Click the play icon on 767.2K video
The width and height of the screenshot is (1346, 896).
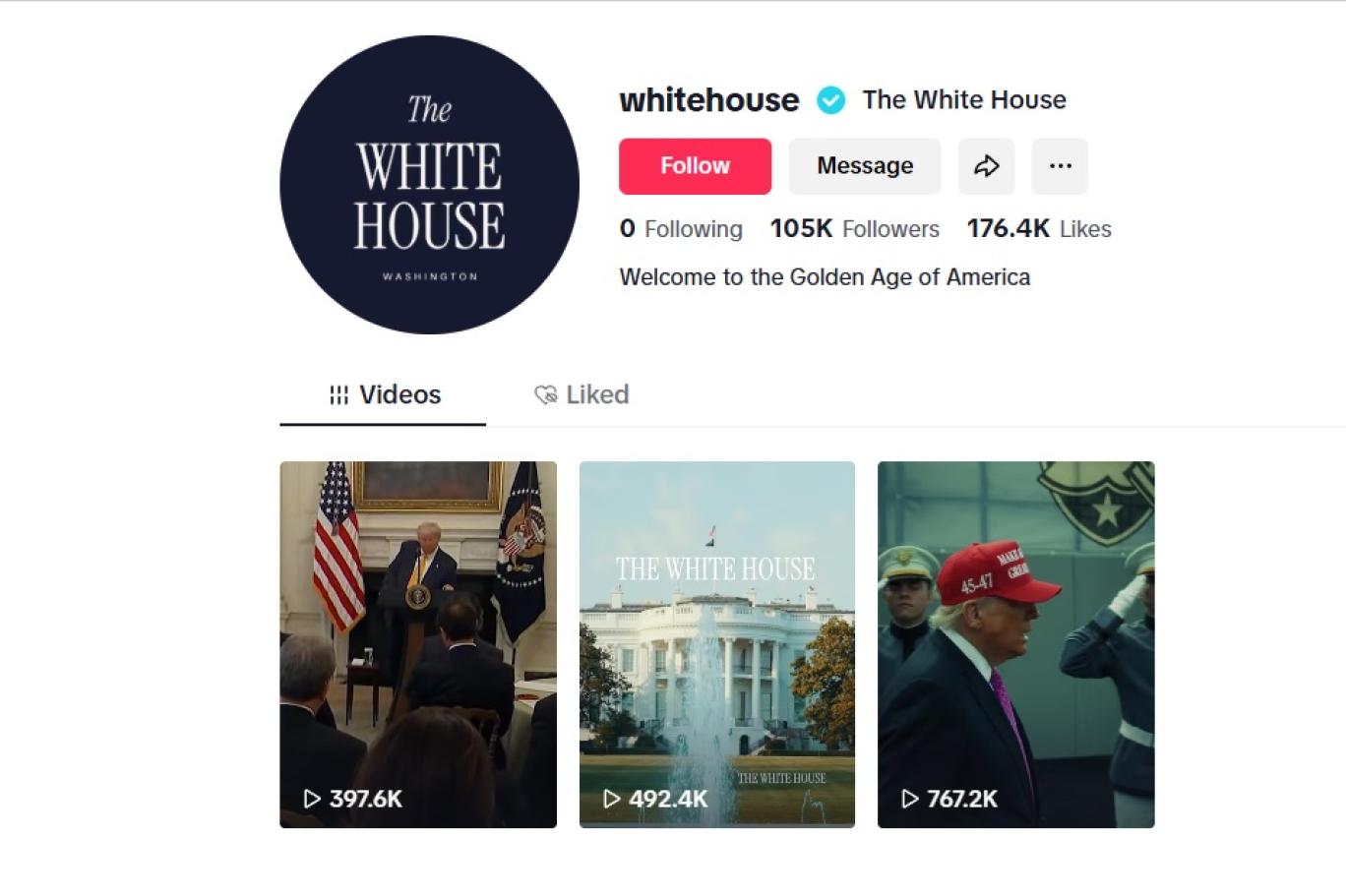coord(910,799)
